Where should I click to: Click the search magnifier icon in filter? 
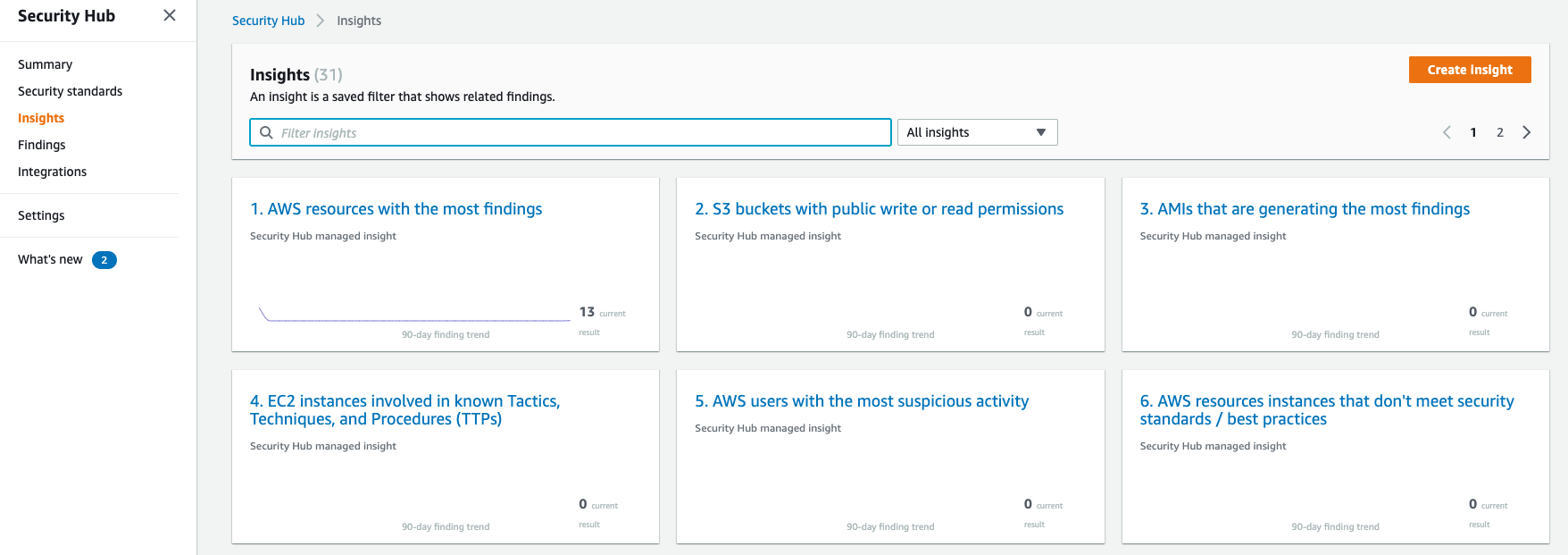coord(266,132)
